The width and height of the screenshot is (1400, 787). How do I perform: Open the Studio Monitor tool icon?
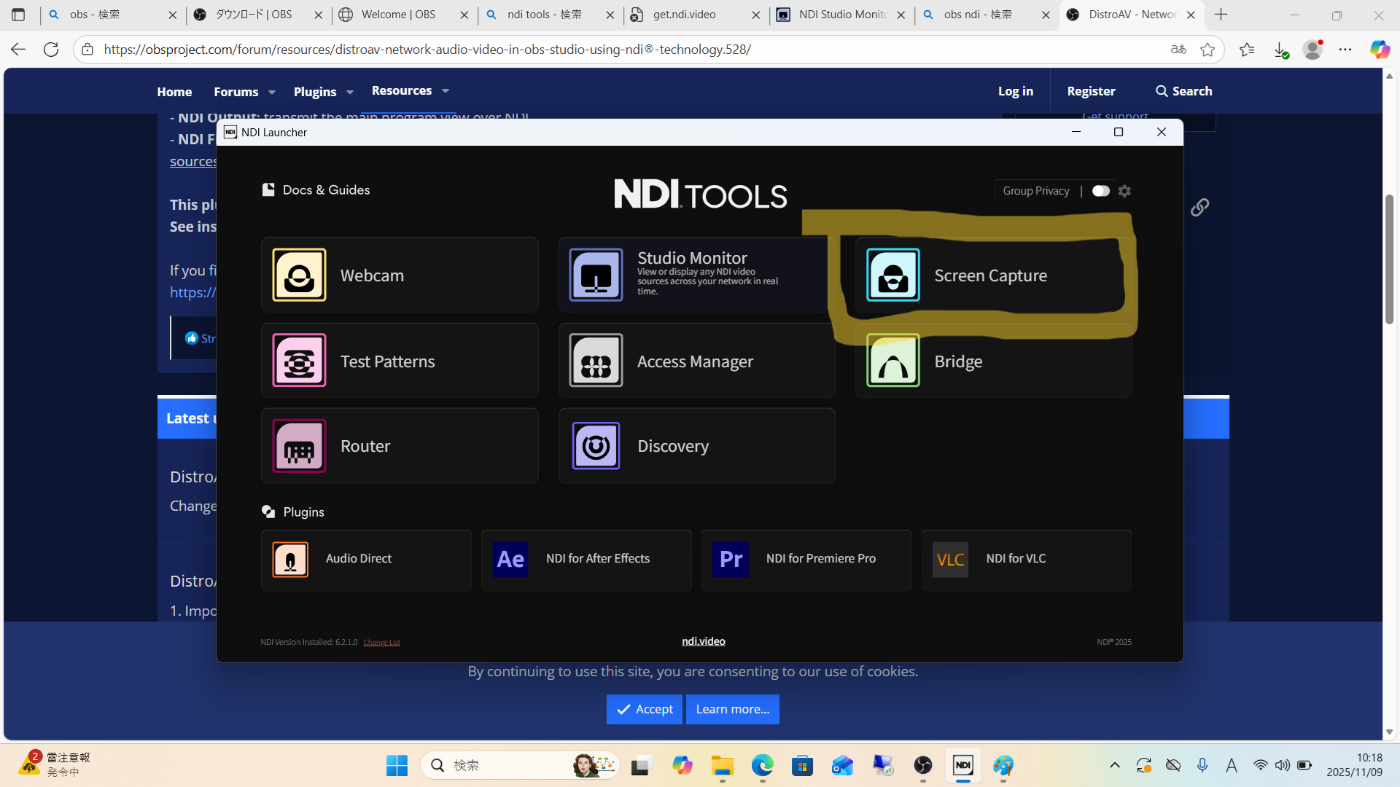[596, 275]
